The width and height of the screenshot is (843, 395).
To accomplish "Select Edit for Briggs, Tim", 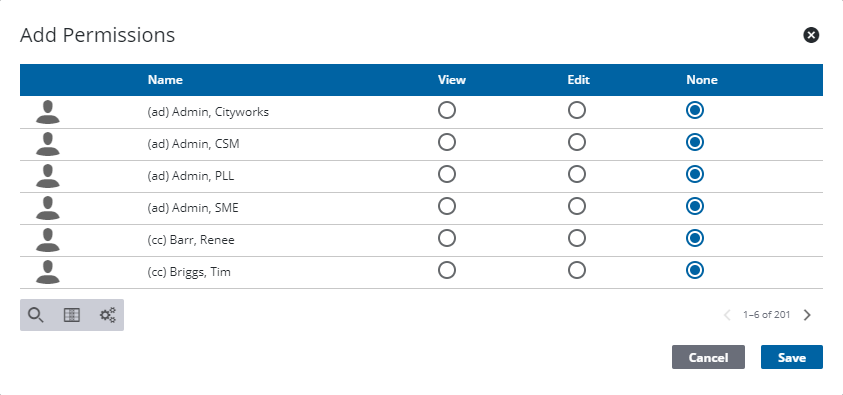I will pyautogui.click(x=576, y=270).
